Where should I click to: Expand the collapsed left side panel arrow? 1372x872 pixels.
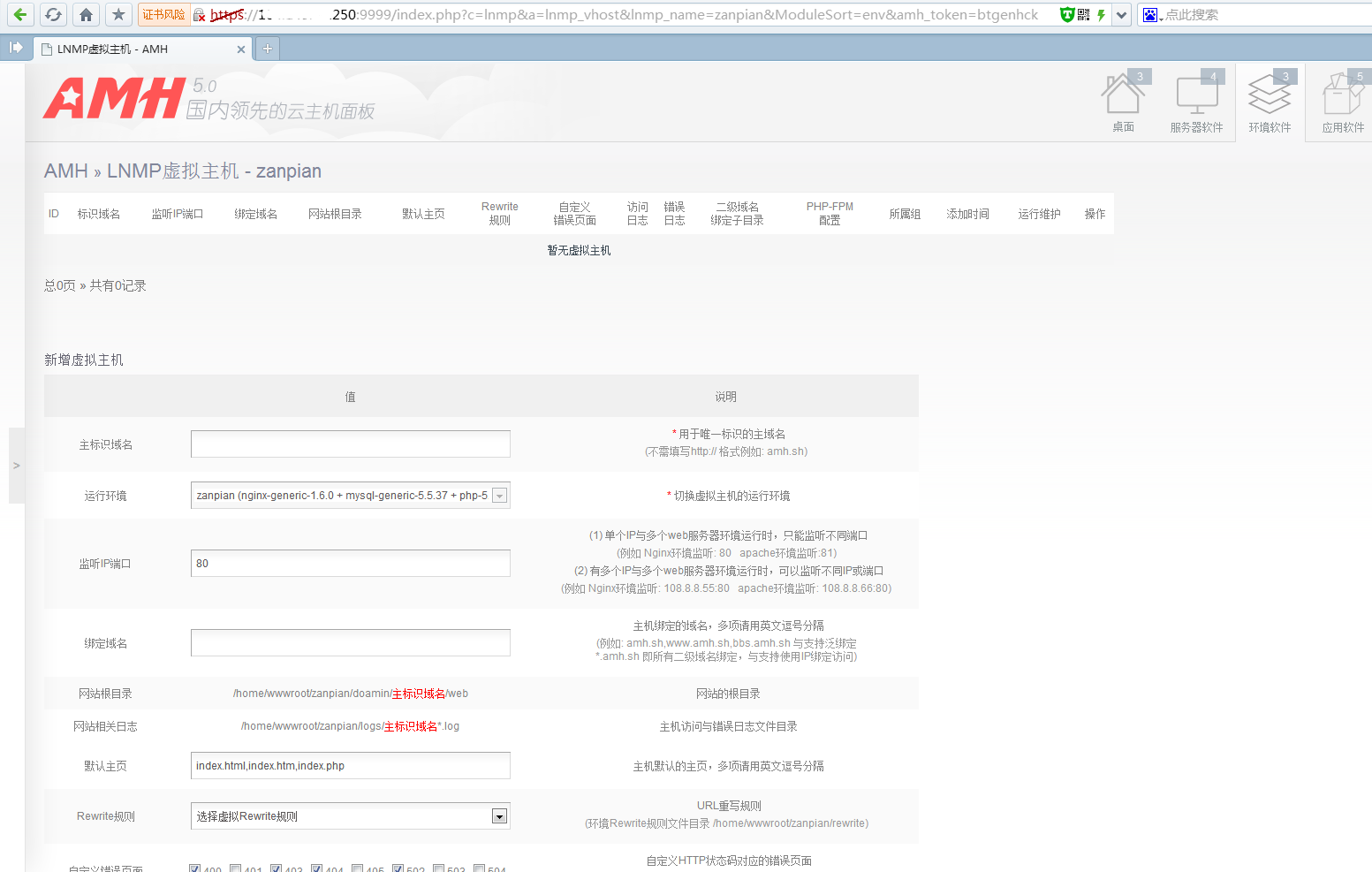pyautogui.click(x=16, y=466)
